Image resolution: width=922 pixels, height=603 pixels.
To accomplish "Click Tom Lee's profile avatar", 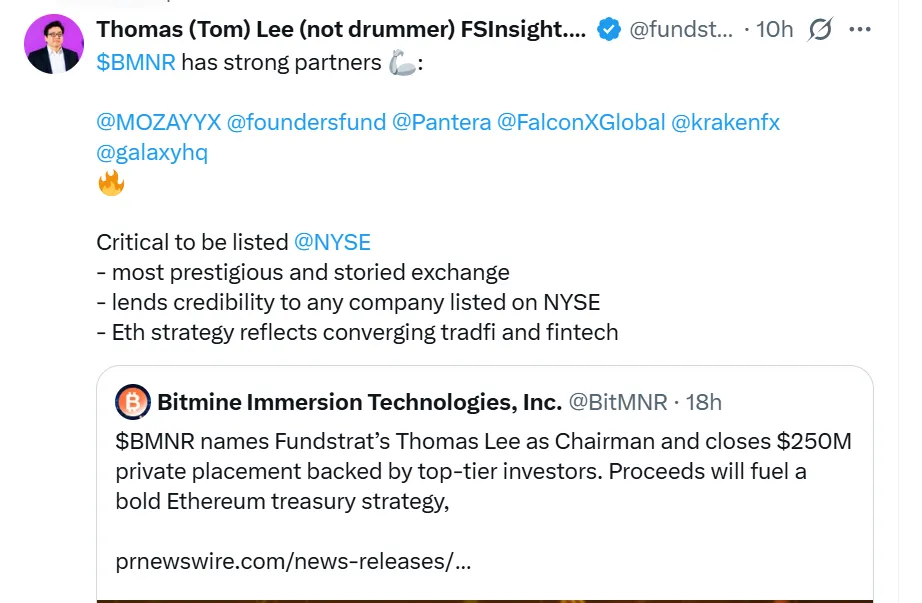I will pos(54,44).
